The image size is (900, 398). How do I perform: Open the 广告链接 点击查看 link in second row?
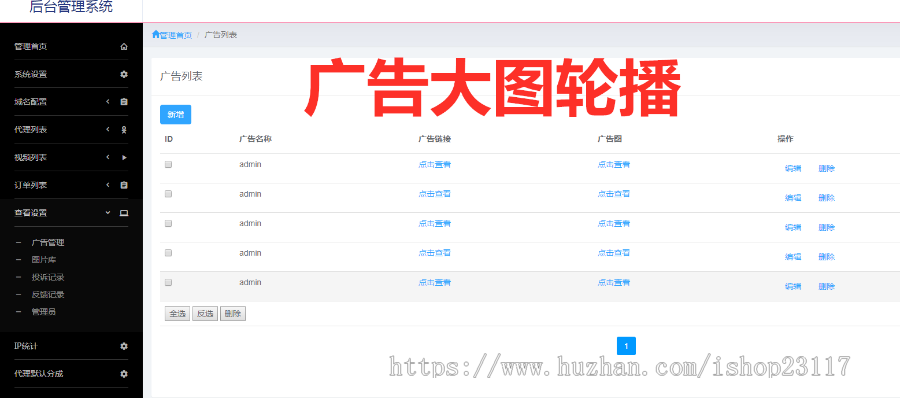pyautogui.click(x=435, y=194)
